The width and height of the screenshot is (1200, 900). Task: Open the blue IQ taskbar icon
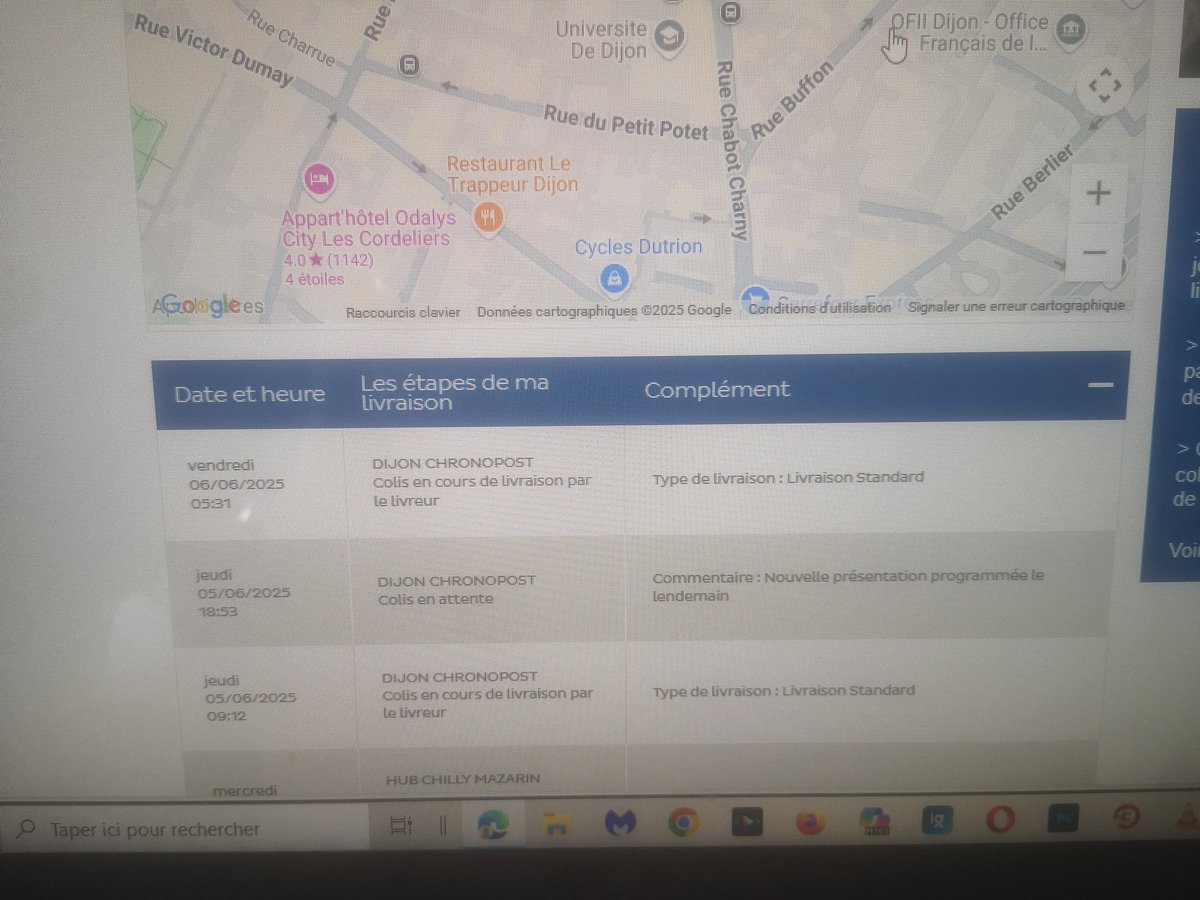(939, 821)
